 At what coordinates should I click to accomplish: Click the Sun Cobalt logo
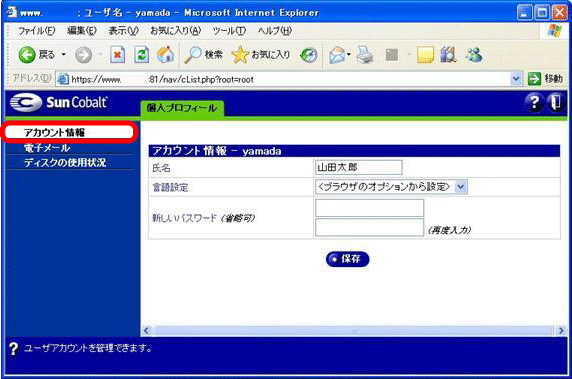(59, 103)
